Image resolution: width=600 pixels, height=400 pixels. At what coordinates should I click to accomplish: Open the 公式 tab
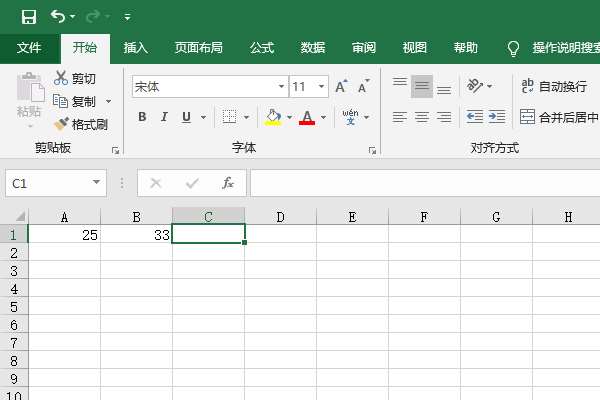(262, 48)
